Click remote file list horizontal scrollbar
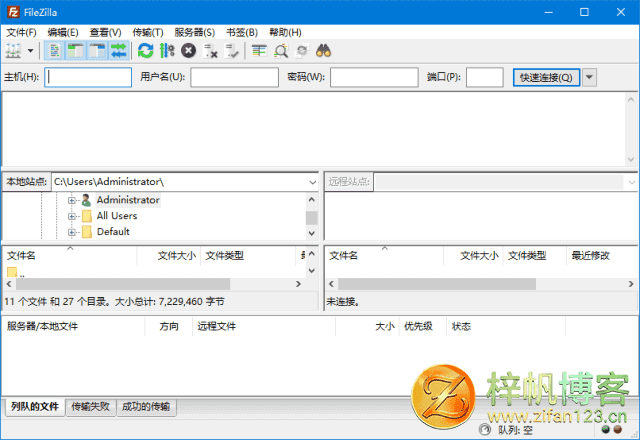 tap(437, 284)
